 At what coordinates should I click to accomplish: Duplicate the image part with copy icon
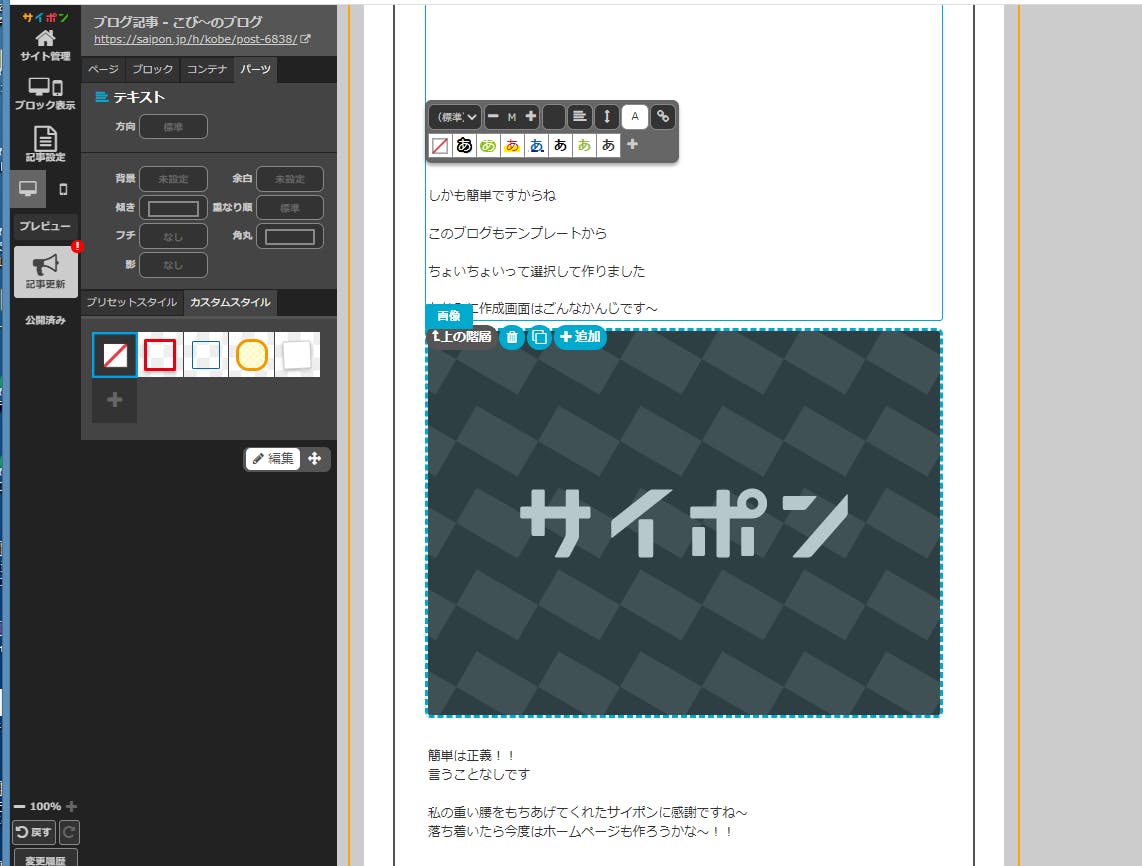point(539,337)
